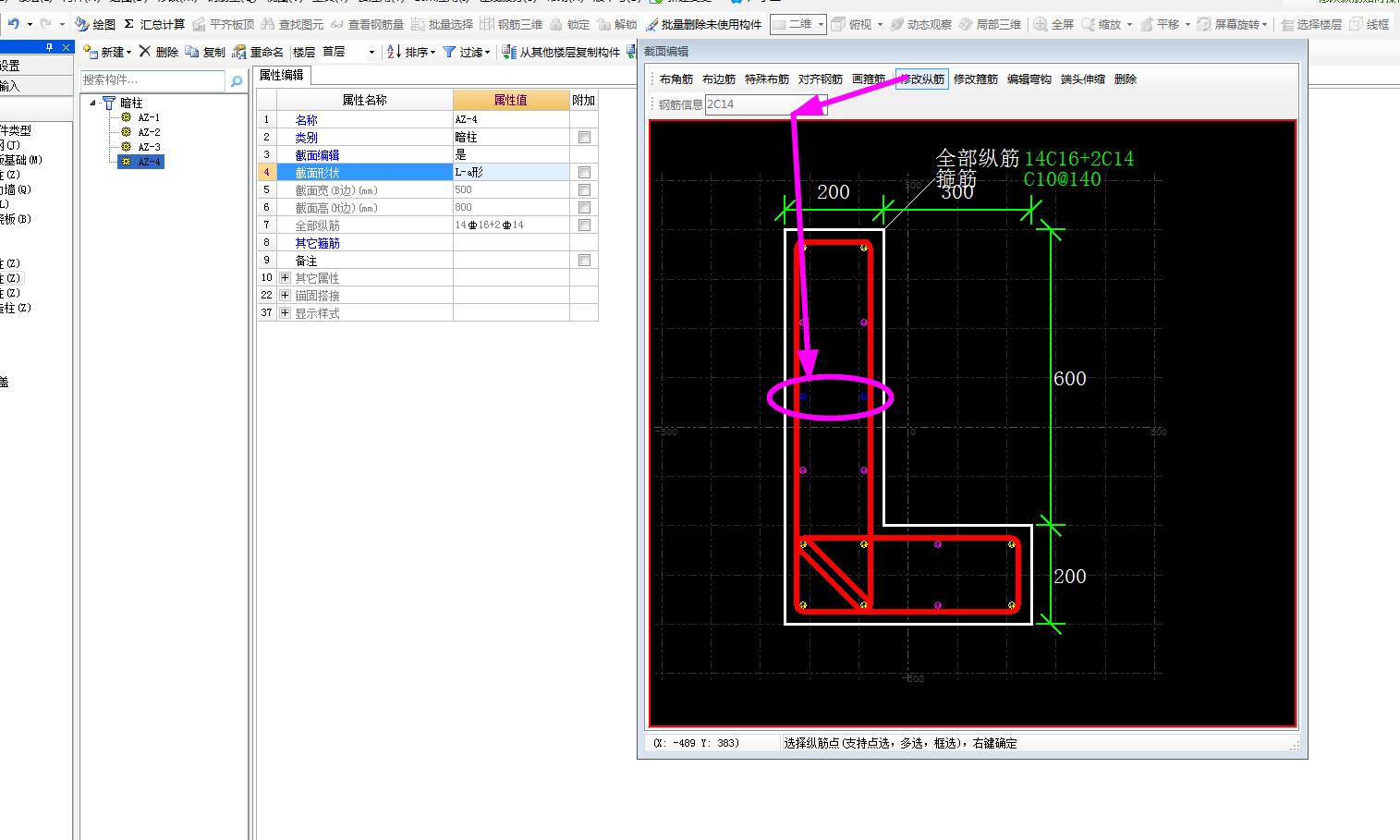Image resolution: width=1400 pixels, height=840 pixels.
Task: Click 批量删除未使用构件 tool
Action: click(x=703, y=24)
